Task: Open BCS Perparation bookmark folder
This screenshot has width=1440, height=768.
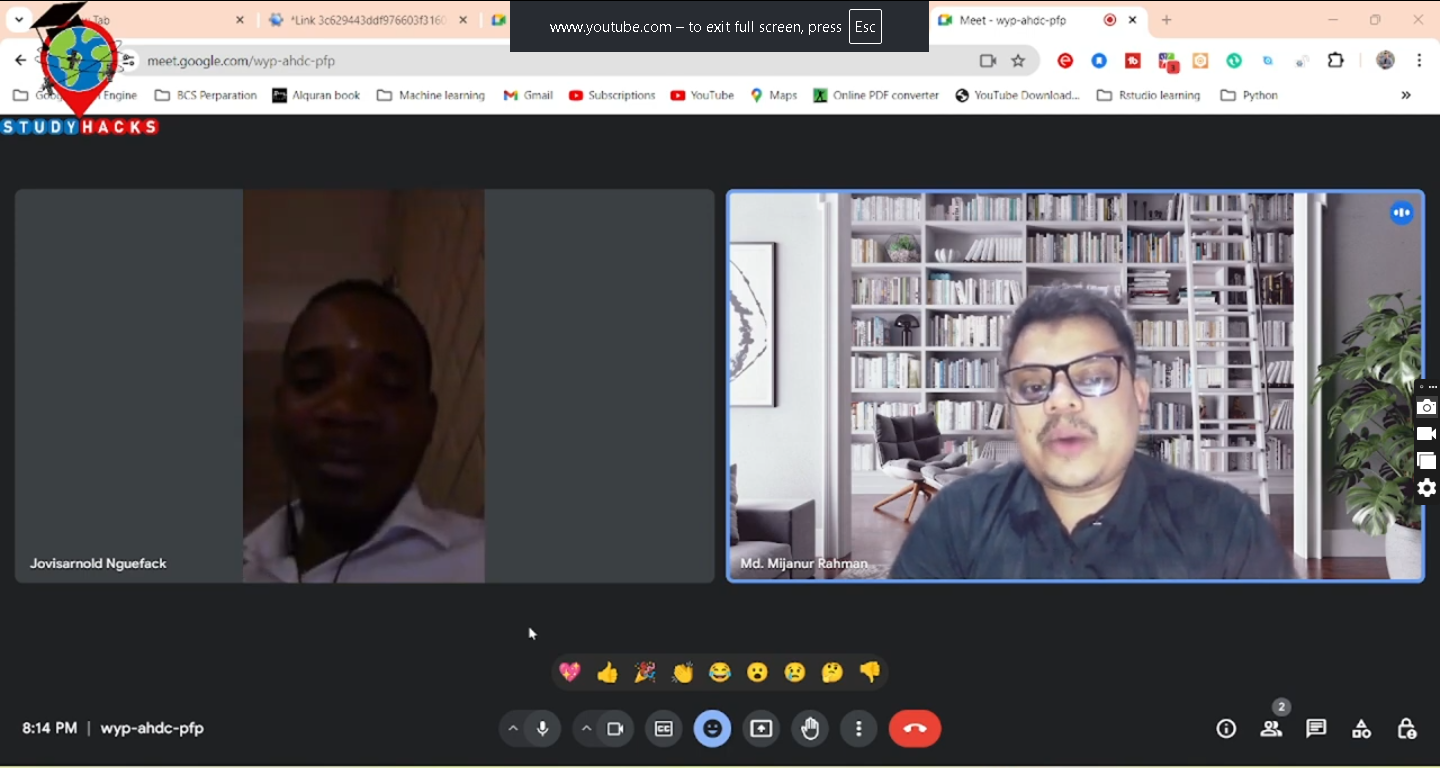Action: (x=206, y=95)
